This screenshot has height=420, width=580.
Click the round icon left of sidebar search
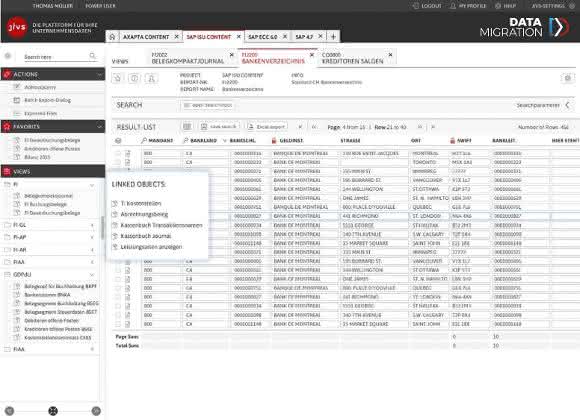[8, 56]
